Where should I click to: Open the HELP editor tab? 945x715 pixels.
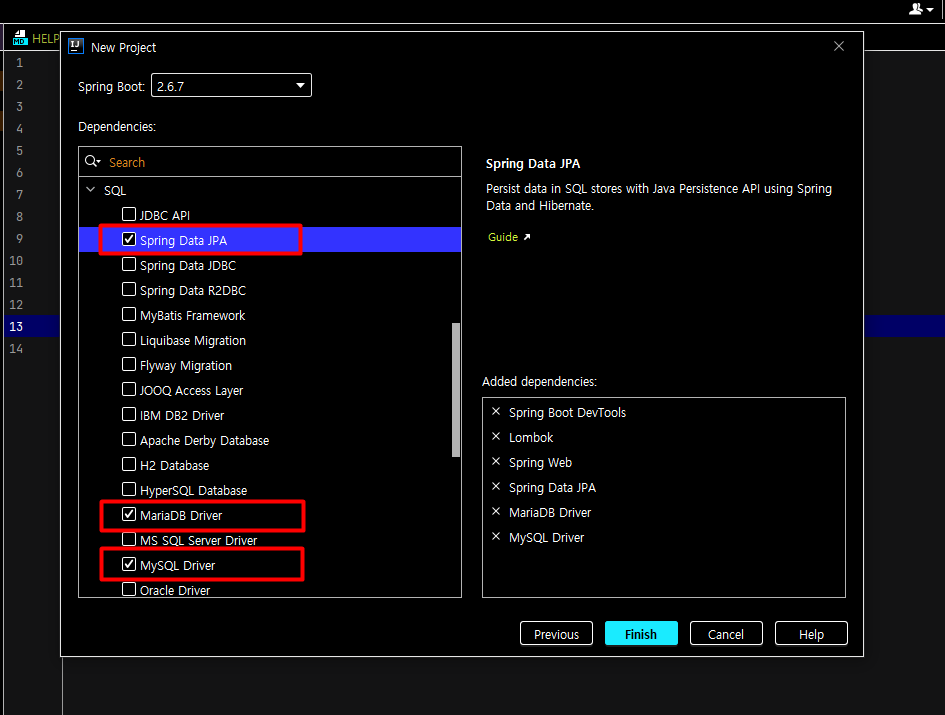36,38
